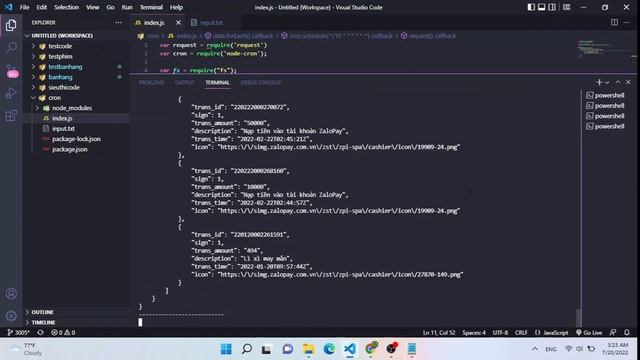Split the editor right

614,22
